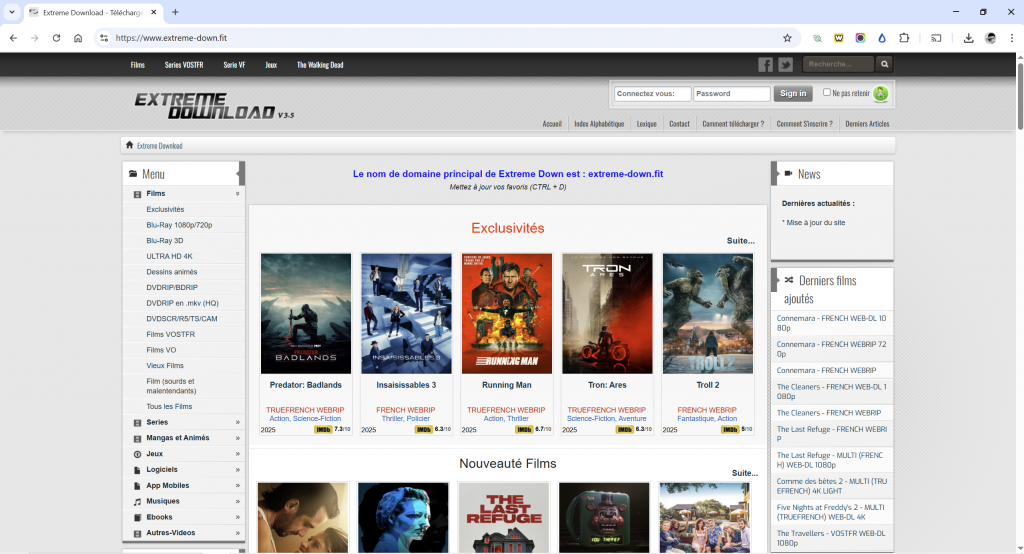Open Comment télécharger help link
Image resolution: width=1024 pixels, height=554 pixels.
(x=733, y=123)
